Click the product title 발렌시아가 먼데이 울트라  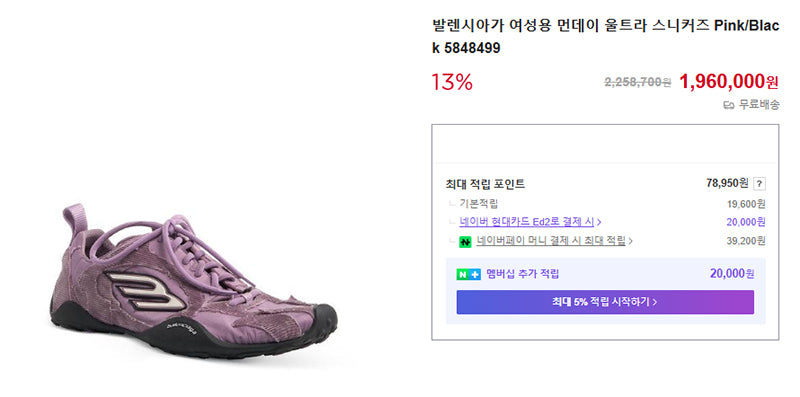point(606,36)
